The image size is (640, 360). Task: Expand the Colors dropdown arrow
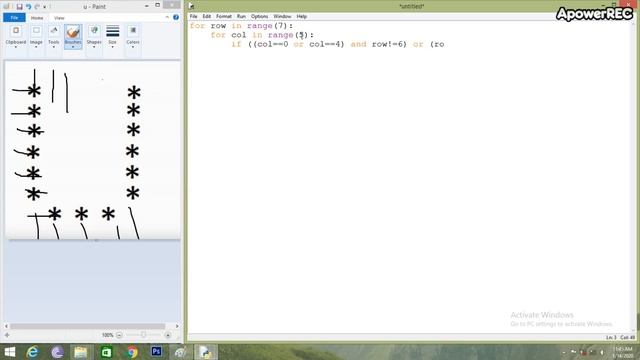[x=133, y=47]
